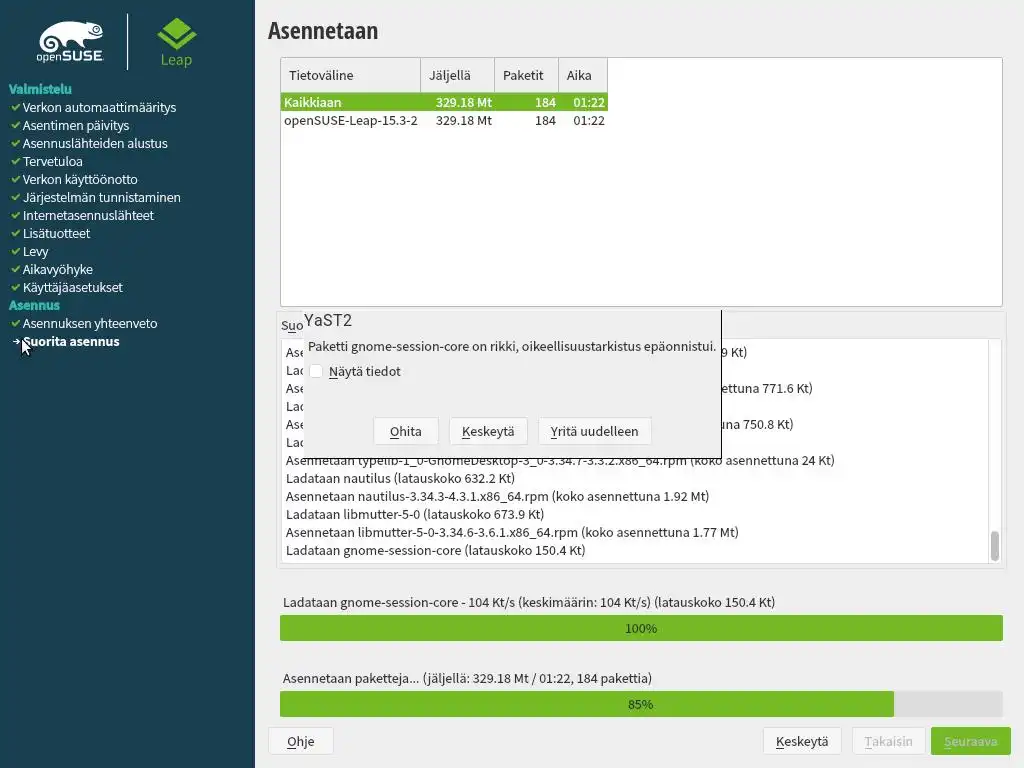Image resolution: width=1024 pixels, height=768 pixels.
Task: Click the 100% download progress bar
Action: [x=641, y=628]
